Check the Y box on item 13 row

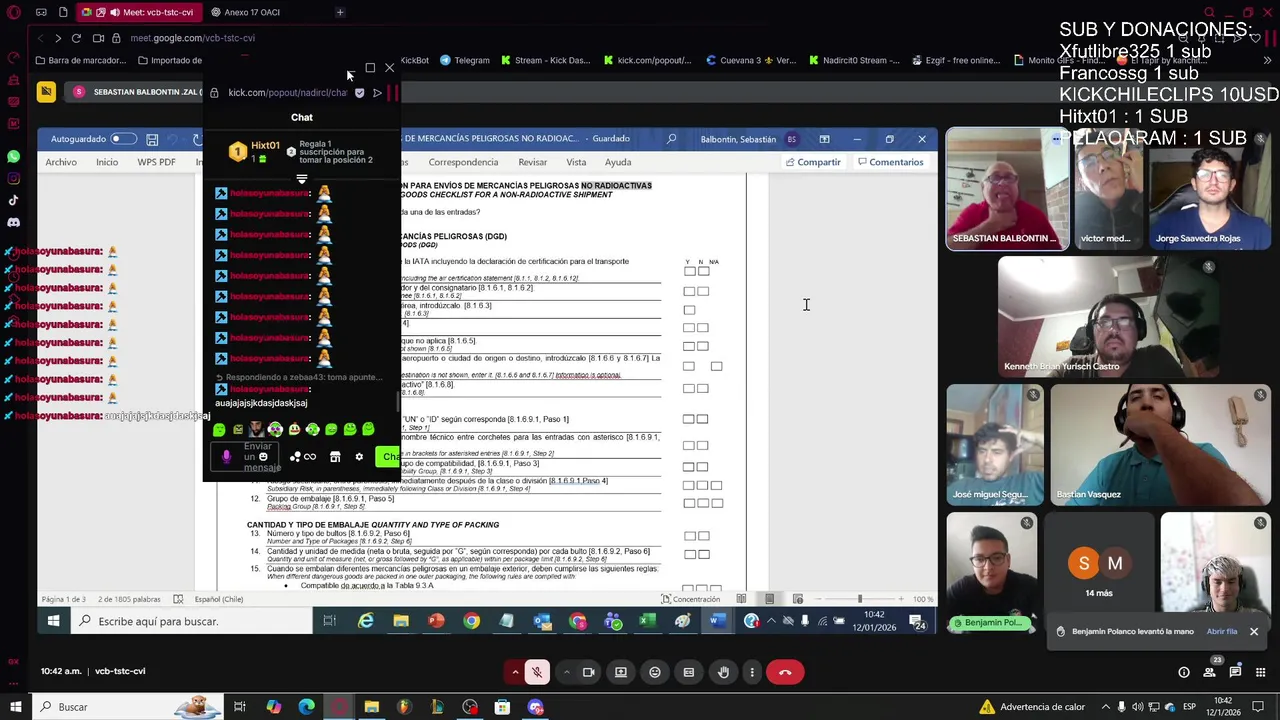pyautogui.click(x=689, y=536)
